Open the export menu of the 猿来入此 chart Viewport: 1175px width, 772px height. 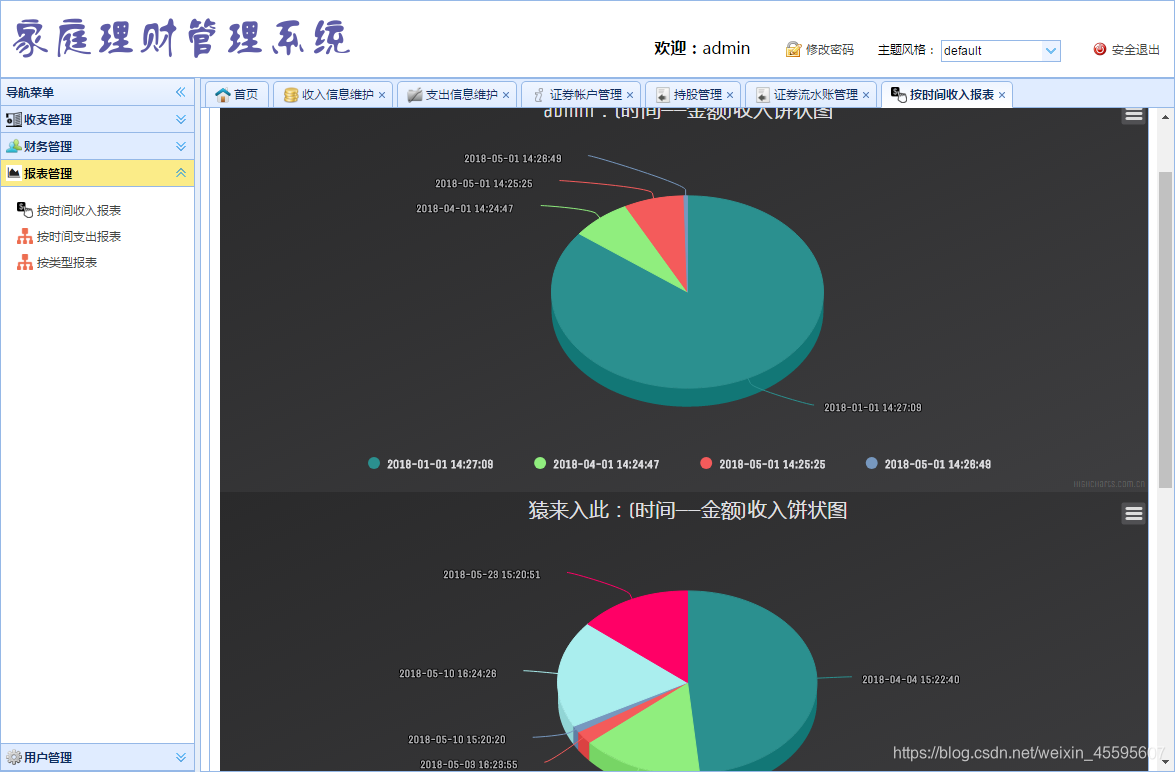pyautogui.click(x=1133, y=513)
